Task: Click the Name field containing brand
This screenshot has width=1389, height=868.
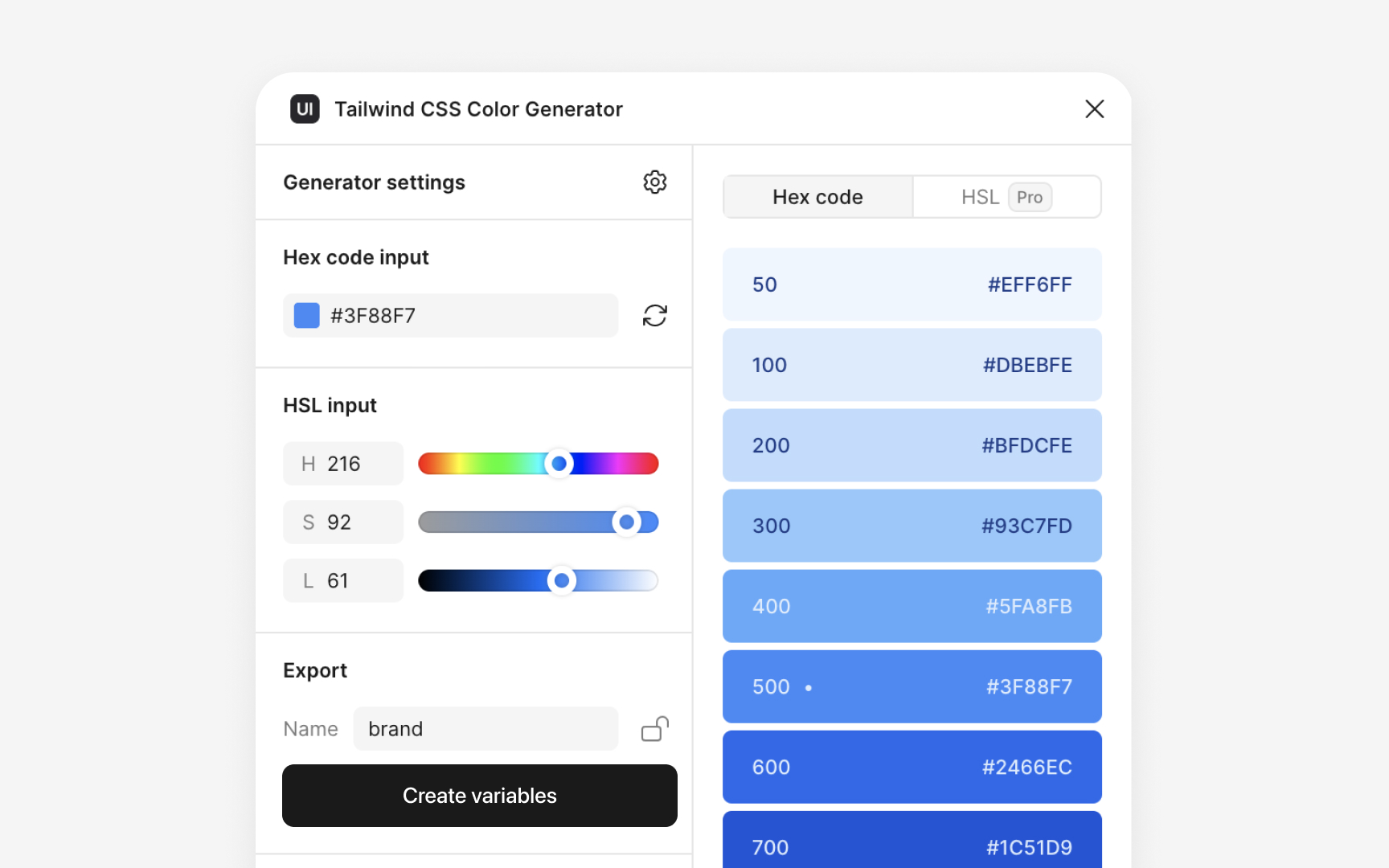Action: click(486, 729)
